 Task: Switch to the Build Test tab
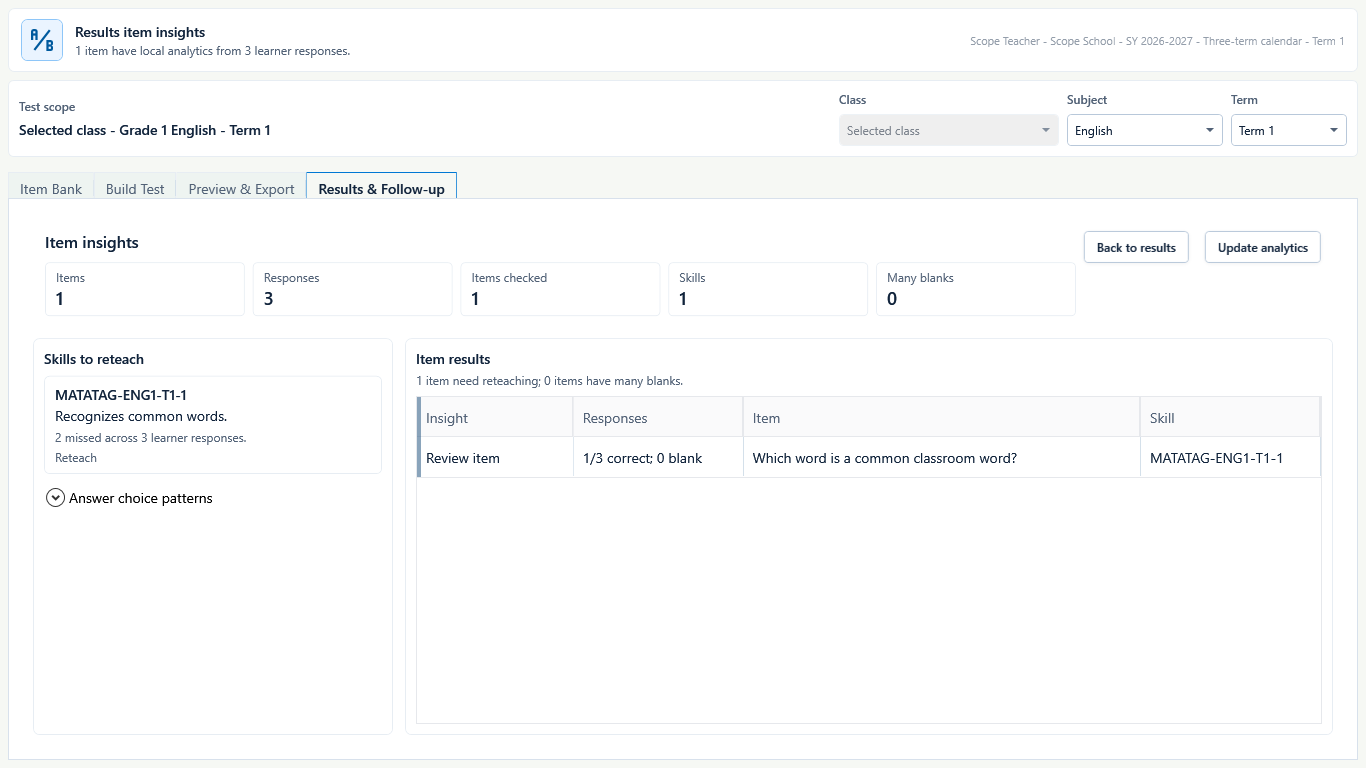click(135, 189)
